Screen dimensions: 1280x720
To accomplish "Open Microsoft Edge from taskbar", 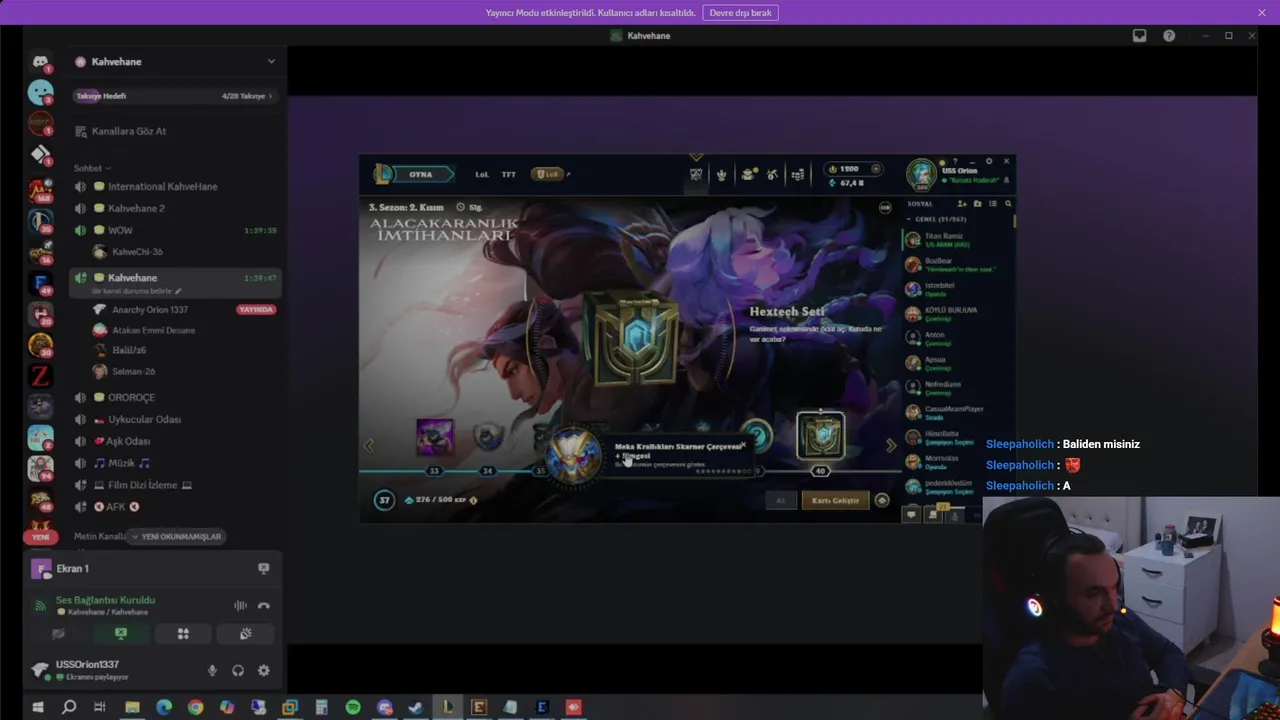I will coord(164,707).
